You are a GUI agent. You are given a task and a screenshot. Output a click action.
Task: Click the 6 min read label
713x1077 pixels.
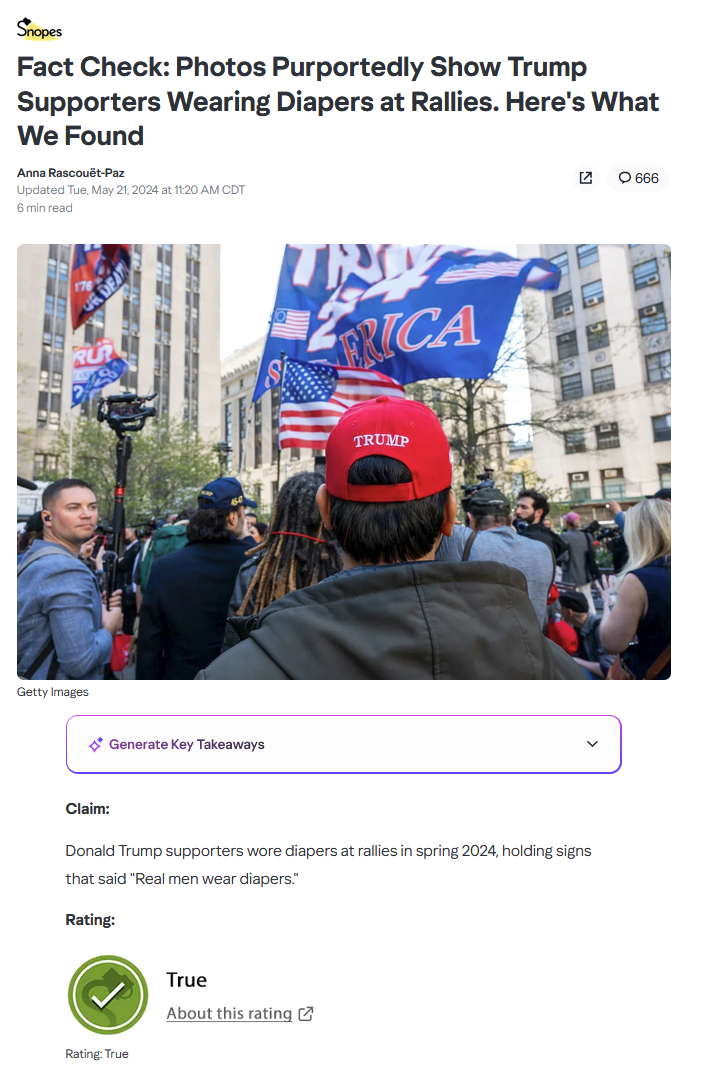pyautogui.click(x=45, y=207)
